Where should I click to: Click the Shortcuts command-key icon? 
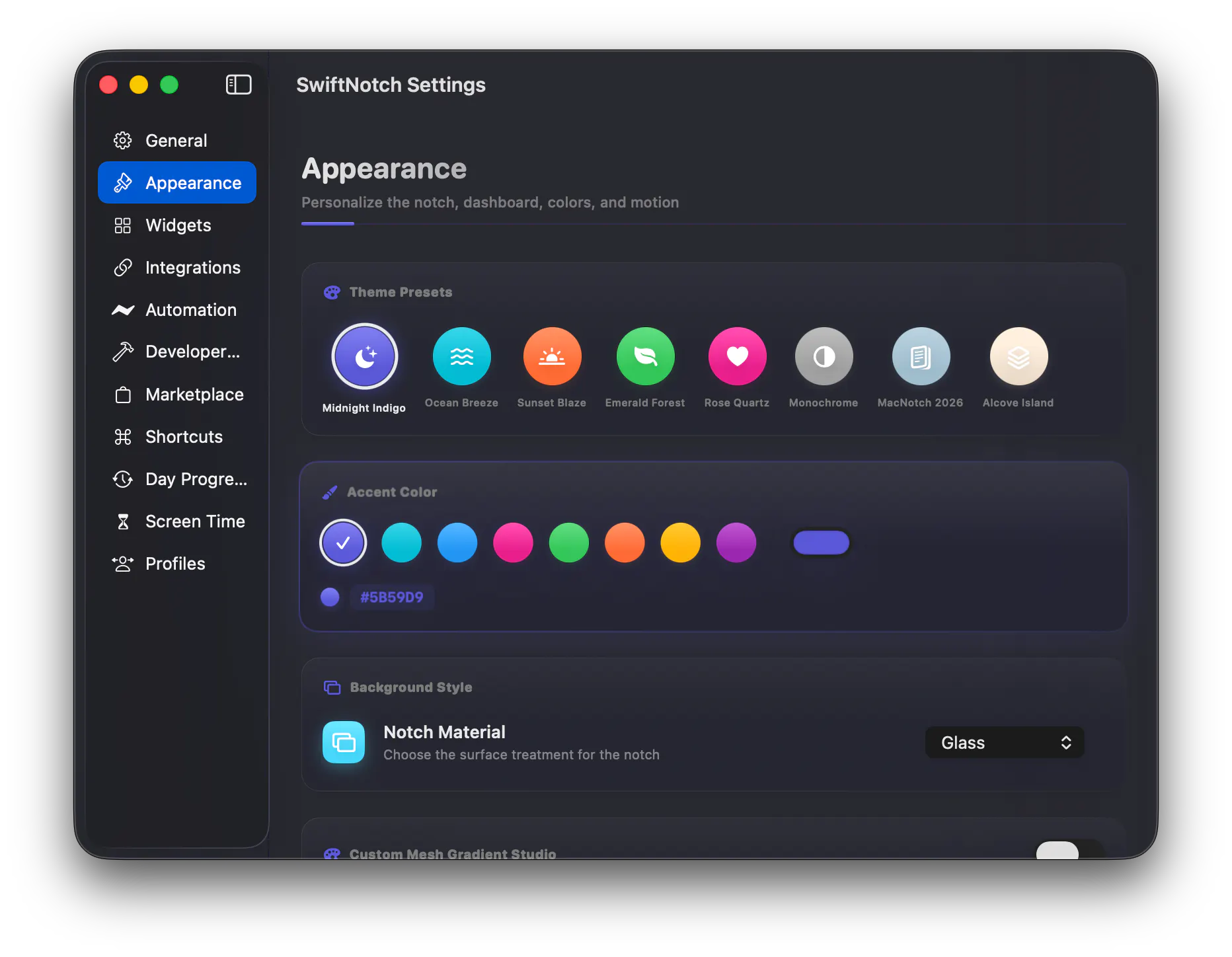(123, 437)
